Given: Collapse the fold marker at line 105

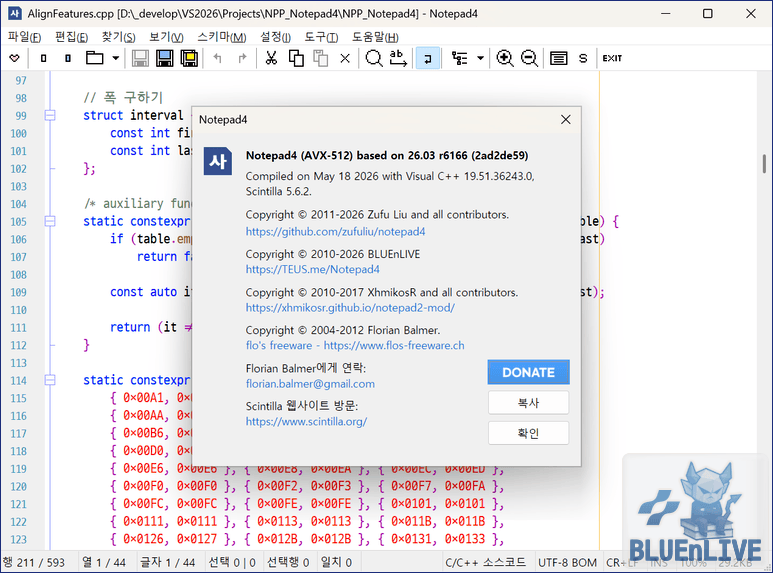Looking at the screenshot, I should click(x=50, y=221).
